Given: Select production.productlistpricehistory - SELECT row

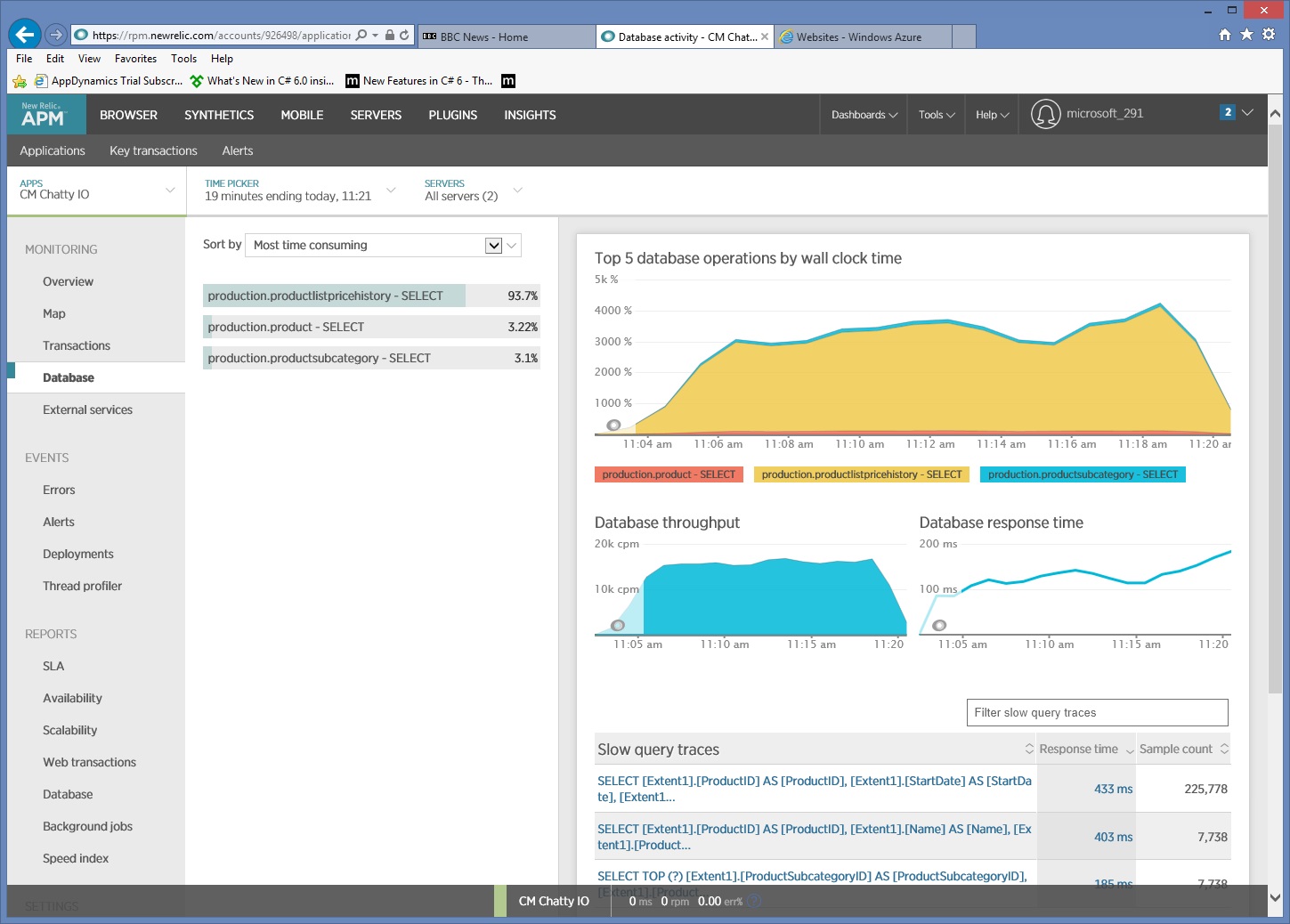Looking at the screenshot, I should [x=371, y=296].
